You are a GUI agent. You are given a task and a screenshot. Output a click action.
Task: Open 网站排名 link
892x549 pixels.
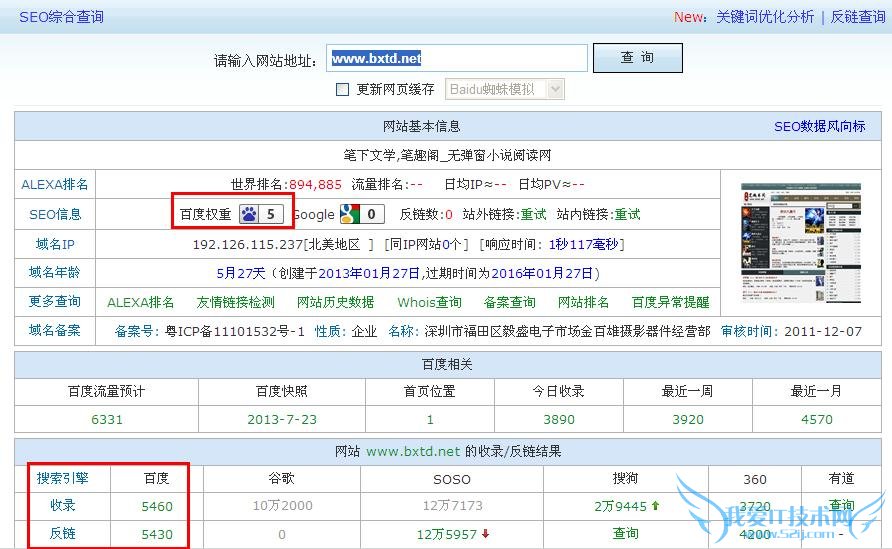583,302
